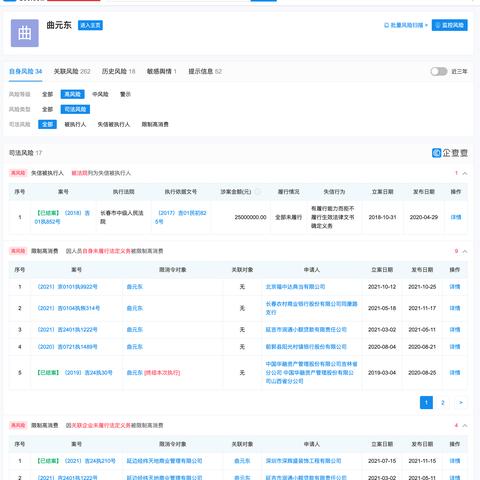Viewport: 480px width, 480px height.
Task: Open the 前郭县阳光村镇银行 applicant link
Action: pos(306,347)
